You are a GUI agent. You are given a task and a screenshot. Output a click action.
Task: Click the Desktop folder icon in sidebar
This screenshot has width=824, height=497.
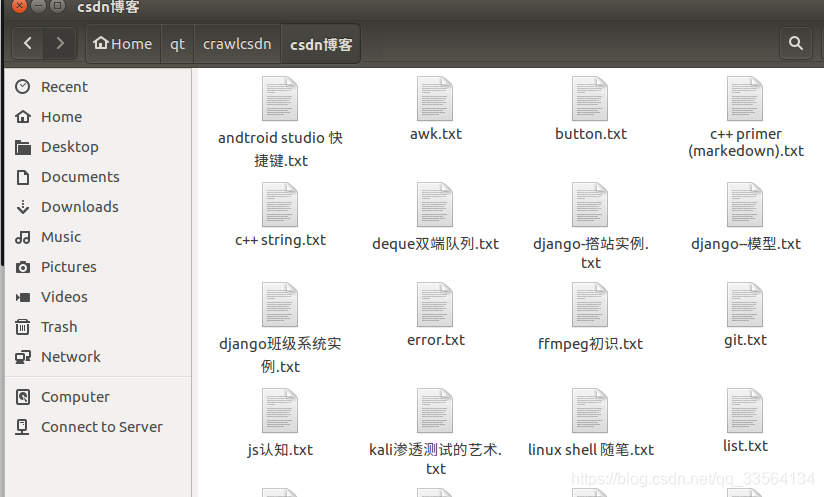23,147
